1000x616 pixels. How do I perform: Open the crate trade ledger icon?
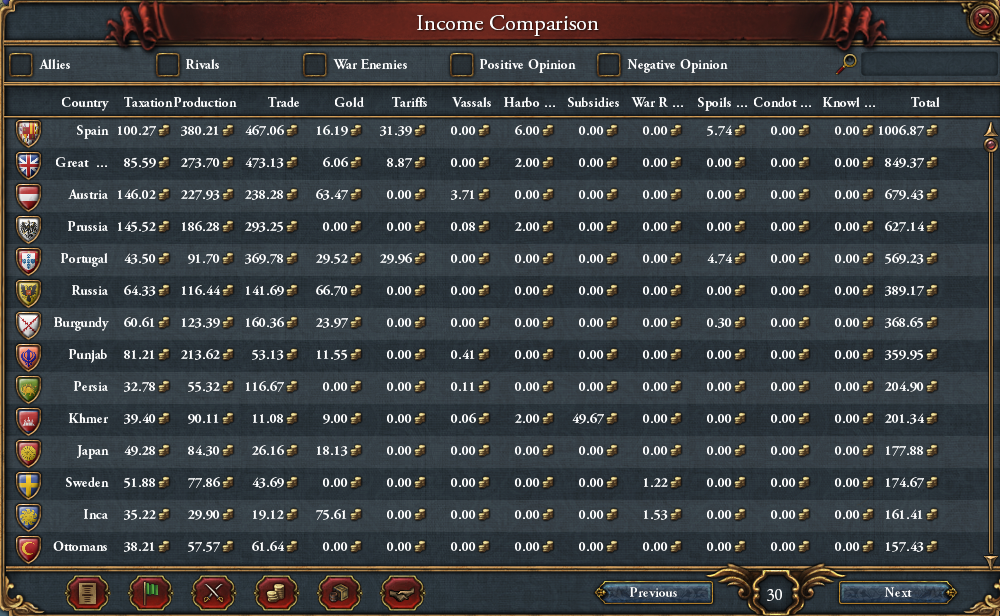339,594
